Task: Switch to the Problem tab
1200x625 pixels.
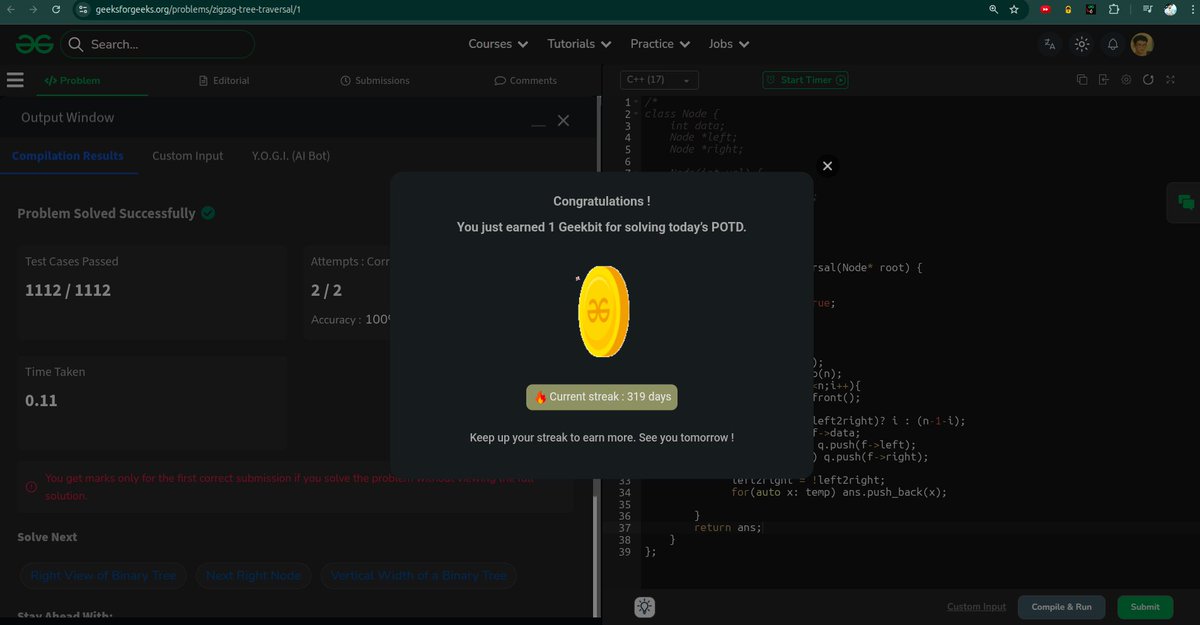Action: (x=72, y=80)
